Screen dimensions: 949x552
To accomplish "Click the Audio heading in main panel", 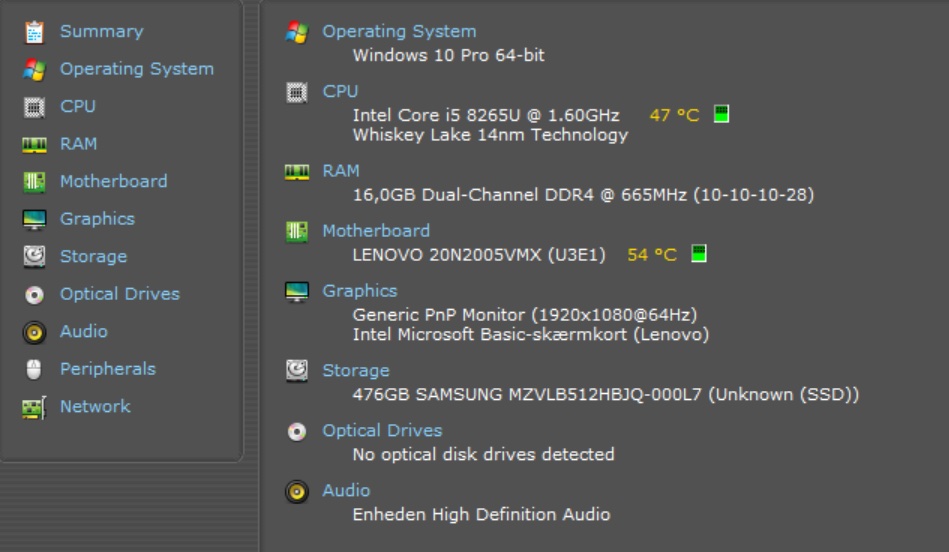I will click(x=346, y=491).
